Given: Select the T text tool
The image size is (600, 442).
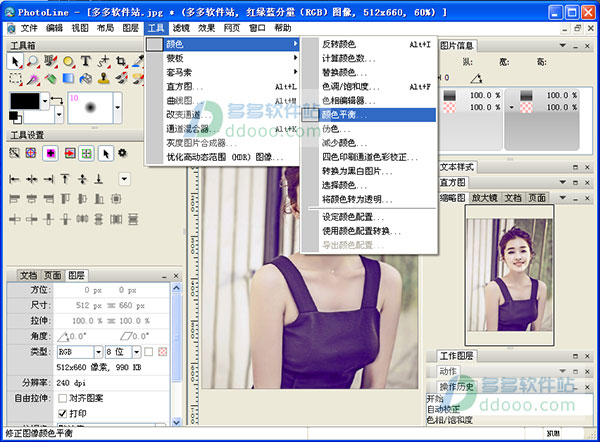Looking at the screenshot, I should (x=86, y=61).
